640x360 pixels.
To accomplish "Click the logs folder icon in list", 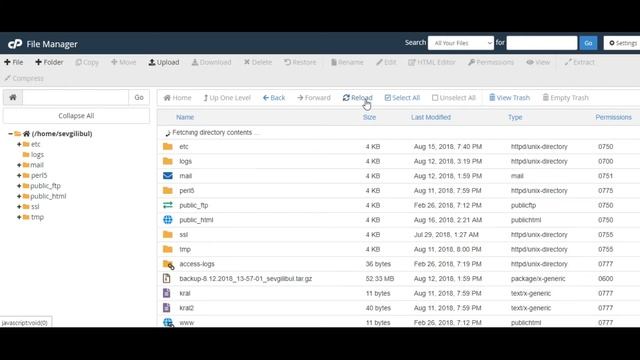I will pyautogui.click(x=168, y=161).
